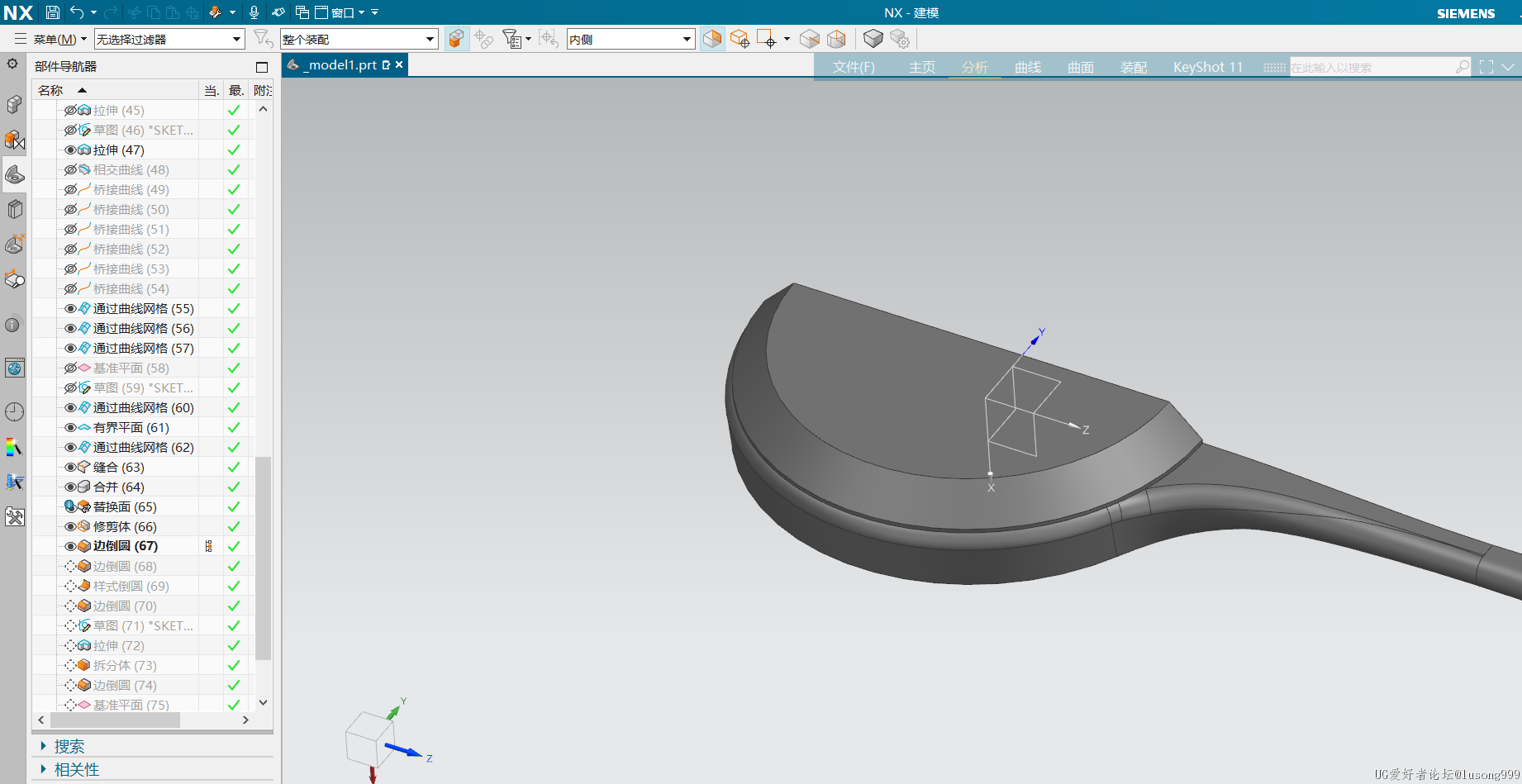The image size is (1522, 784).
Task: Select the Part Navigator sidebar icon
Action: click(x=14, y=174)
